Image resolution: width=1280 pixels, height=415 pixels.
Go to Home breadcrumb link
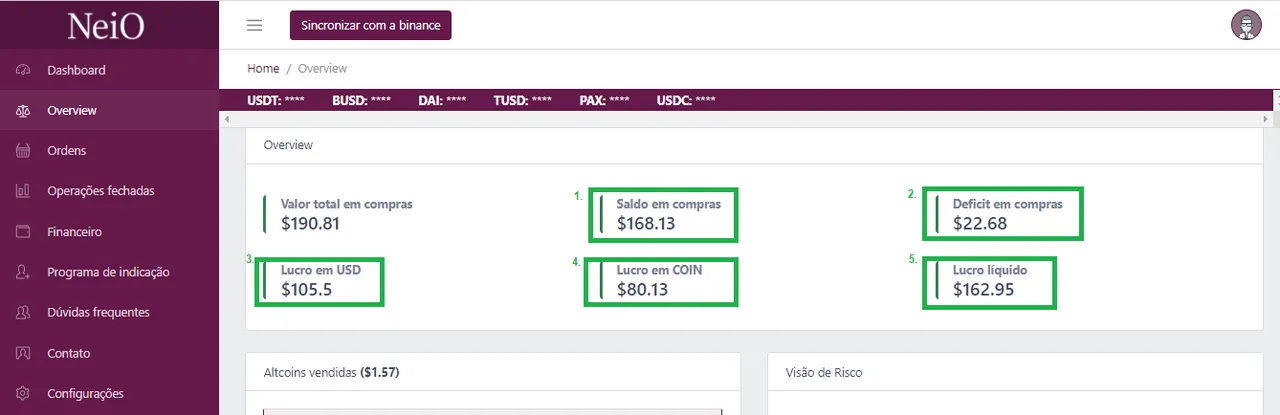[263, 69]
